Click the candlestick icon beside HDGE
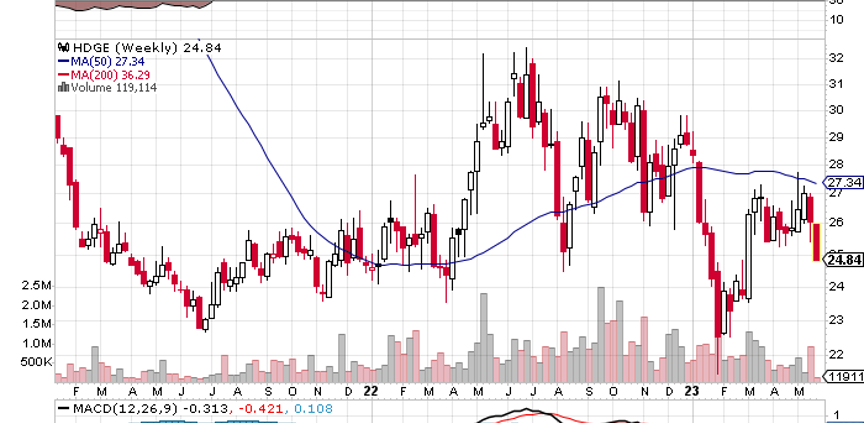Image resolution: width=864 pixels, height=423 pixels. pyautogui.click(x=63, y=47)
